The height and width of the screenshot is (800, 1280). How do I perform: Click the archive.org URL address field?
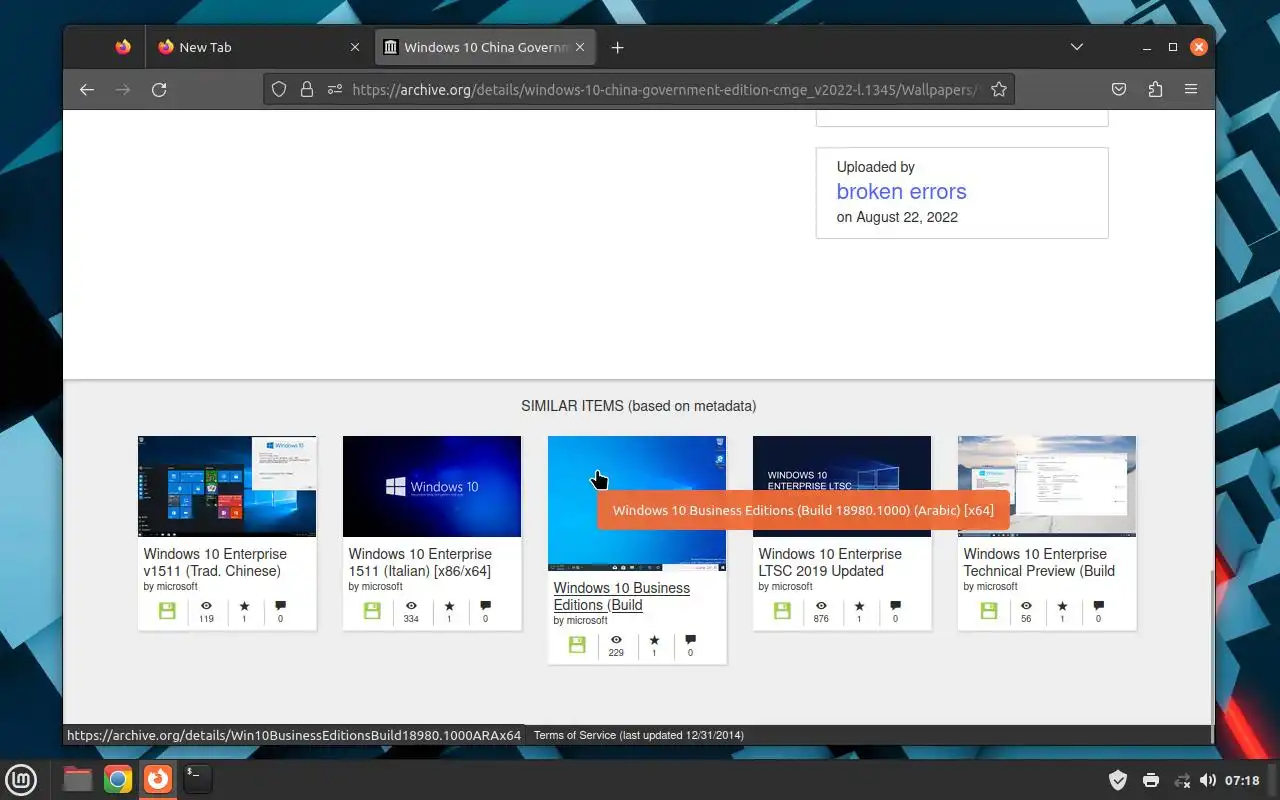click(664, 89)
